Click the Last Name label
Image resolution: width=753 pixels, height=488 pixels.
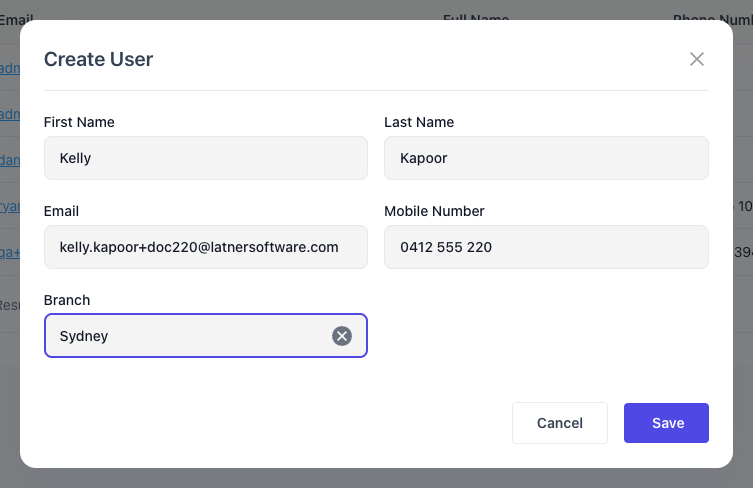click(419, 122)
